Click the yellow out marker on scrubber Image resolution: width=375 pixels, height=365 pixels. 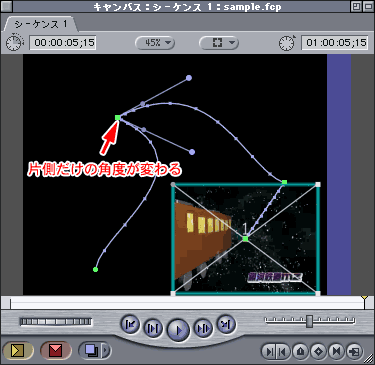(x=365, y=297)
